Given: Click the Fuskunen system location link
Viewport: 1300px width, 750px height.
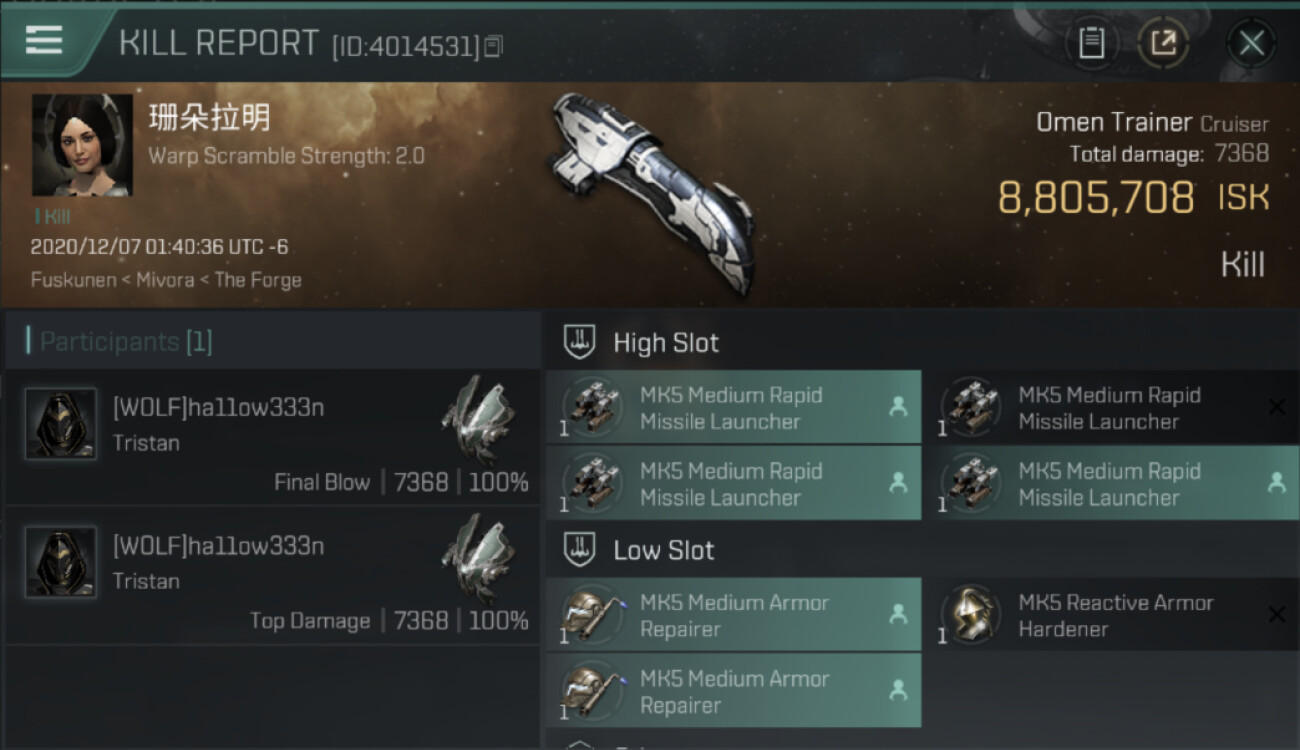Looking at the screenshot, I should tap(73, 280).
